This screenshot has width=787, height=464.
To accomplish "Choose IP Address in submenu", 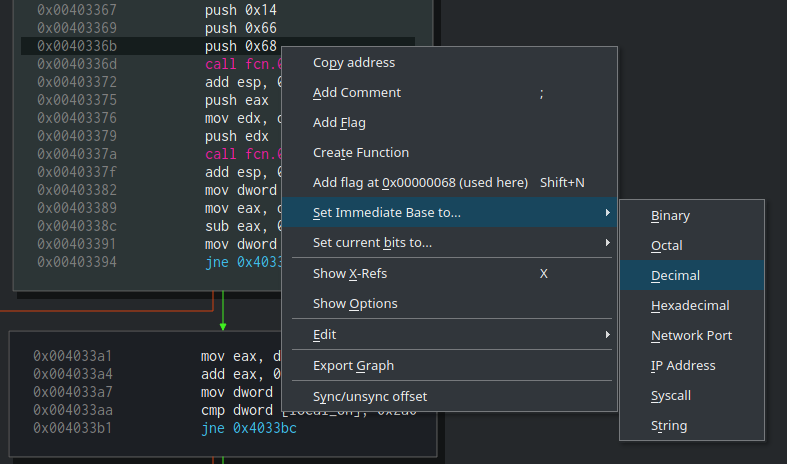I will coord(683,365).
